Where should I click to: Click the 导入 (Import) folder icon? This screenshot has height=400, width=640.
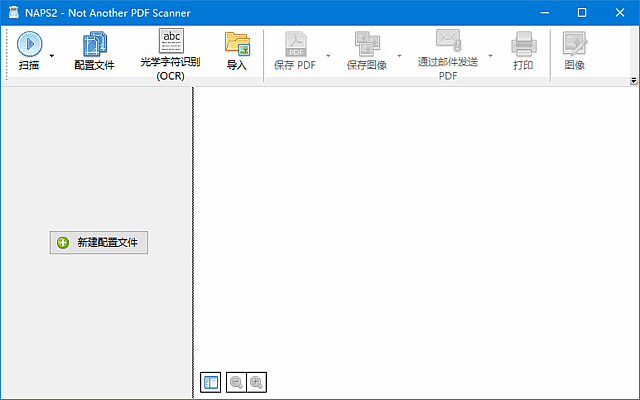click(x=237, y=43)
